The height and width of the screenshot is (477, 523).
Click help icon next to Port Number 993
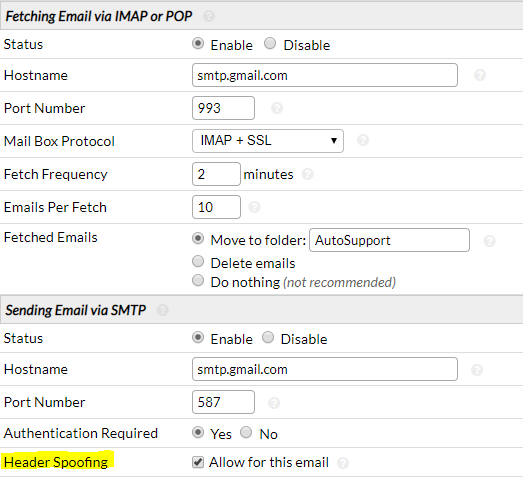point(277,108)
